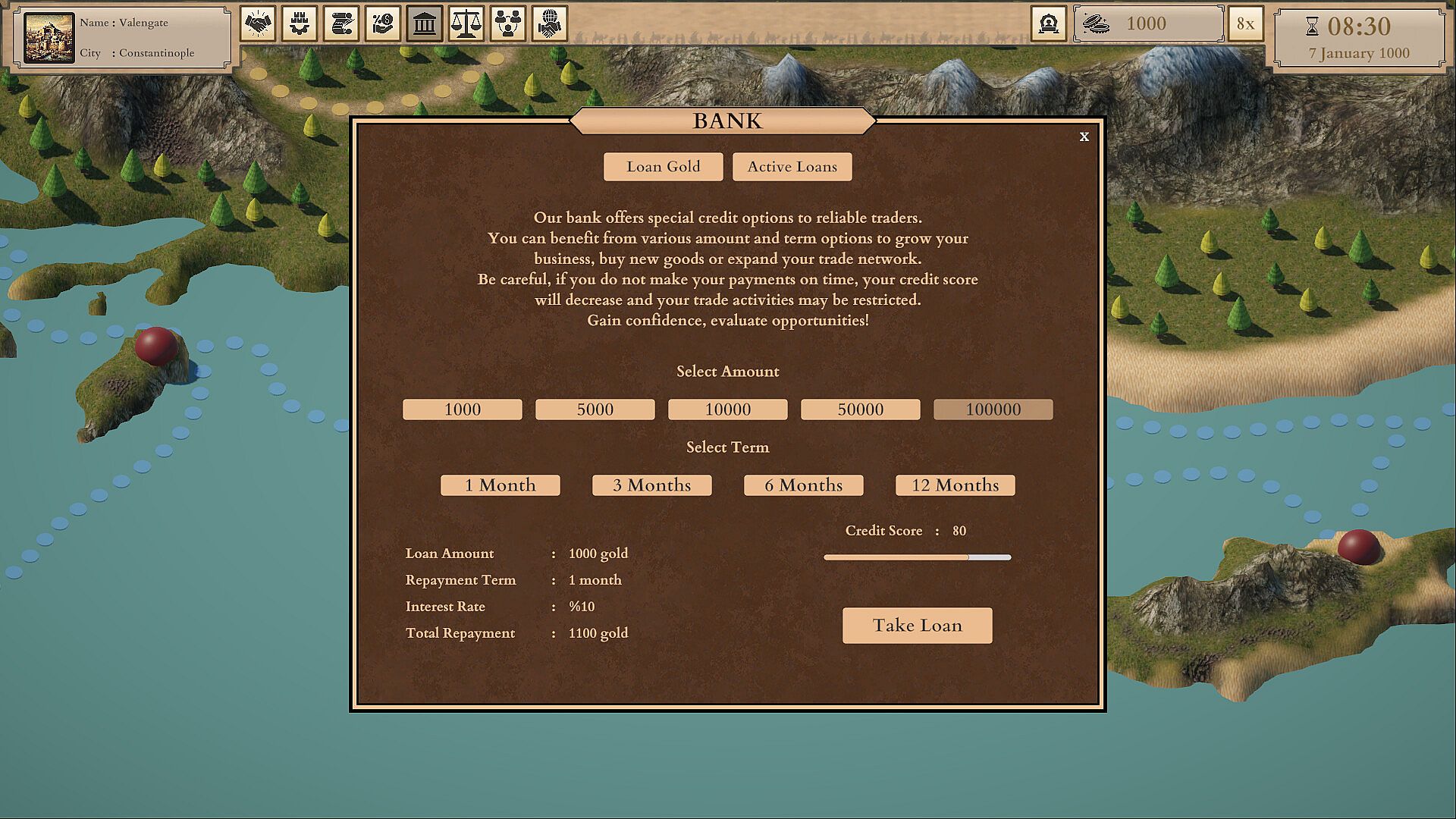Open the handshake trade icon
Image resolution: width=1456 pixels, height=819 pixels.
258,24
